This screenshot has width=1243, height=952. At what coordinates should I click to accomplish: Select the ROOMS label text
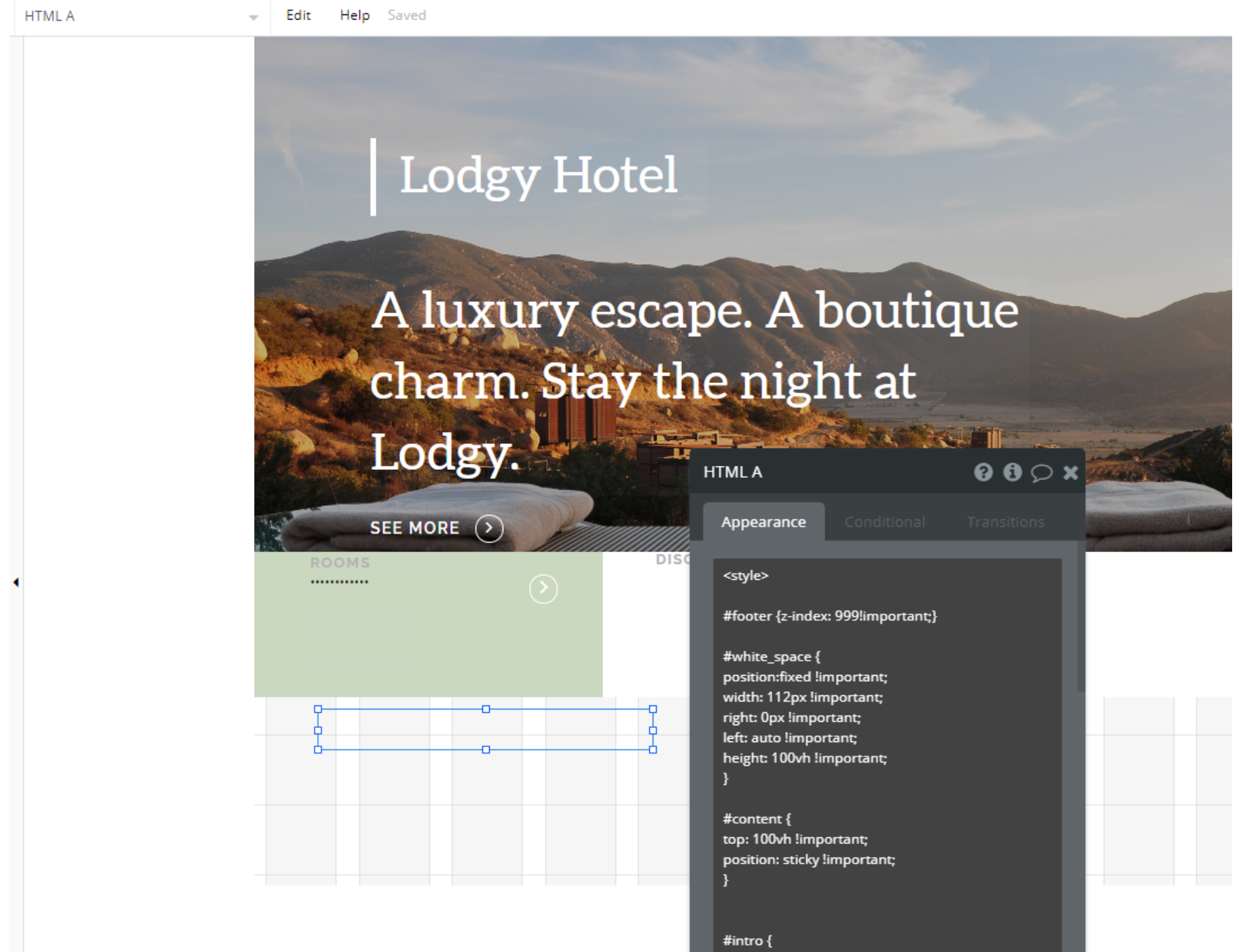(340, 562)
